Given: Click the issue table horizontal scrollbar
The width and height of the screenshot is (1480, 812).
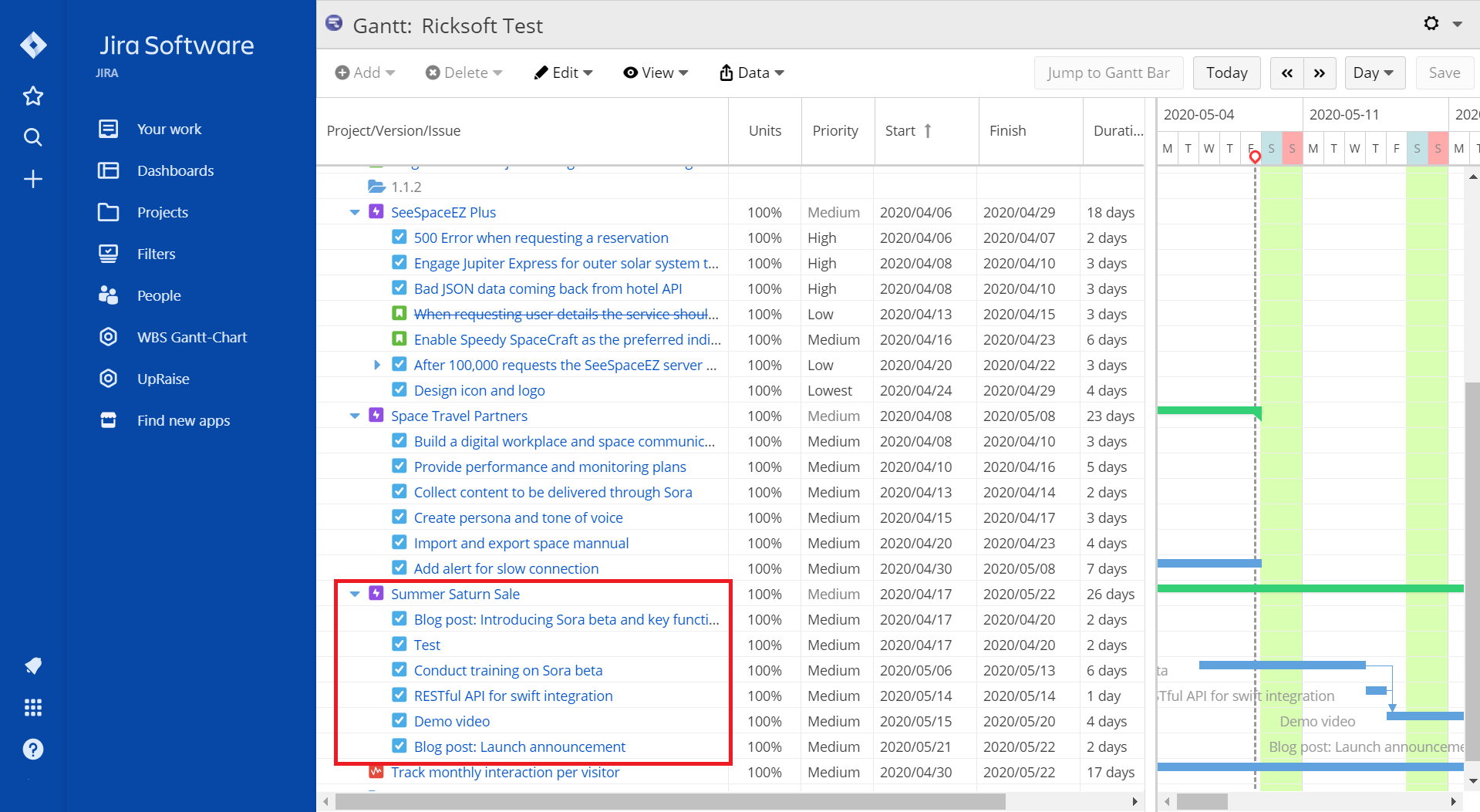Looking at the screenshot, I should click(x=670, y=801).
